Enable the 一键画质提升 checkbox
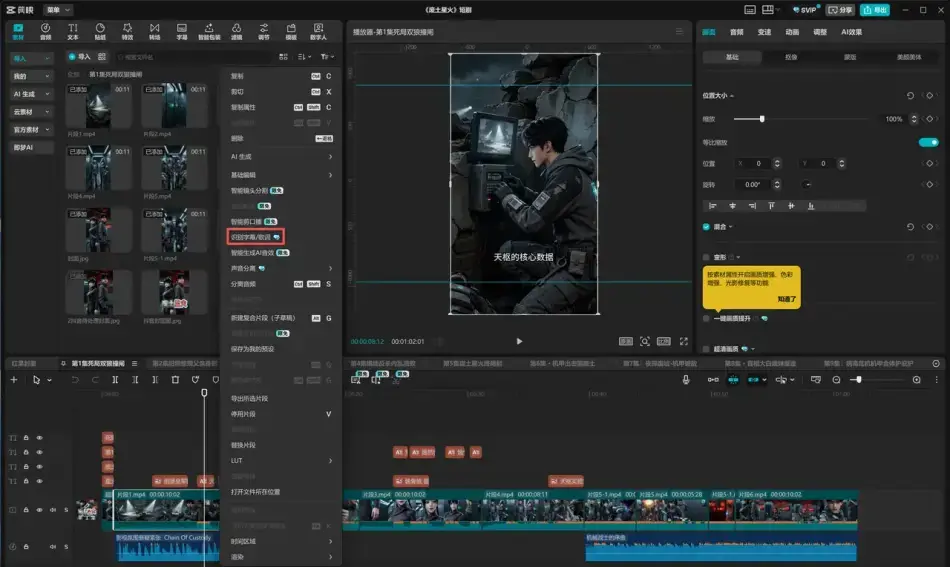The image size is (950, 567). click(x=706, y=319)
